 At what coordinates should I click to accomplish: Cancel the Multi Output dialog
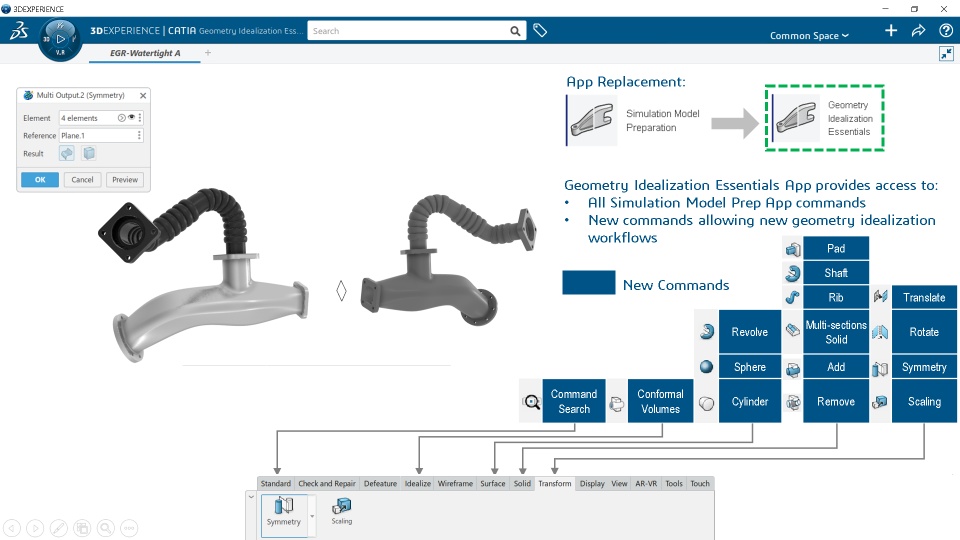[82, 179]
